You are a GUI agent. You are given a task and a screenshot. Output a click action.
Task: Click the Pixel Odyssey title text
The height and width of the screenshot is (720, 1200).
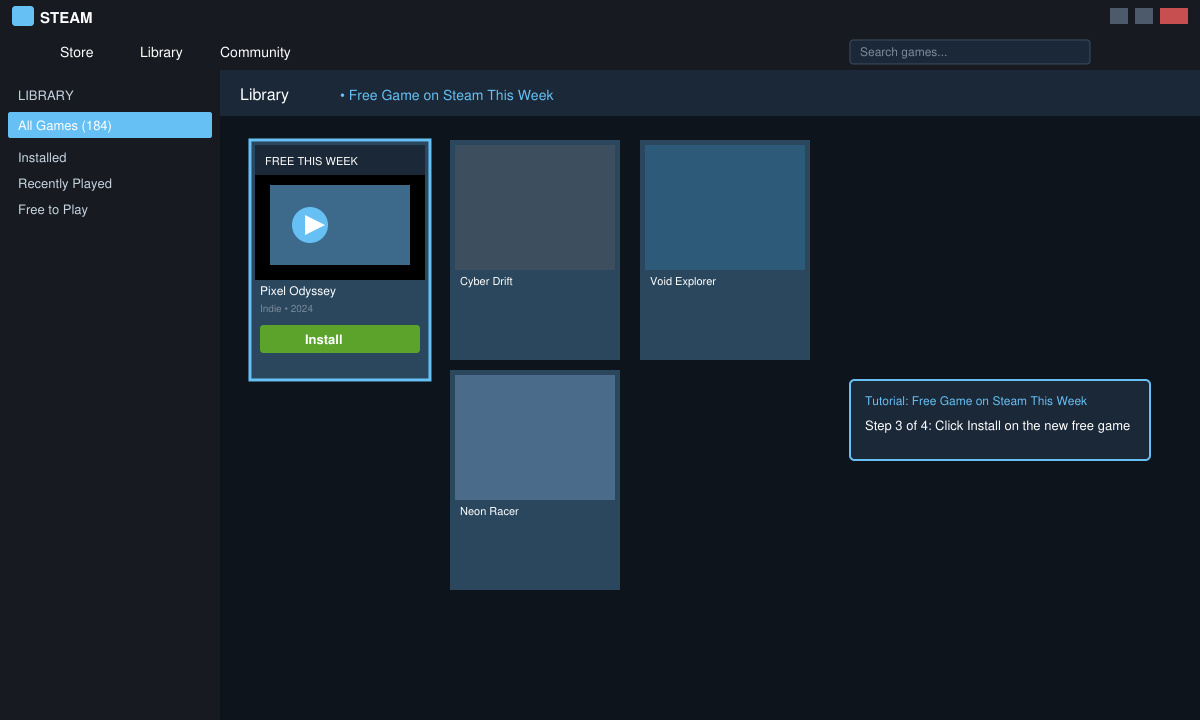click(x=298, y=291)
